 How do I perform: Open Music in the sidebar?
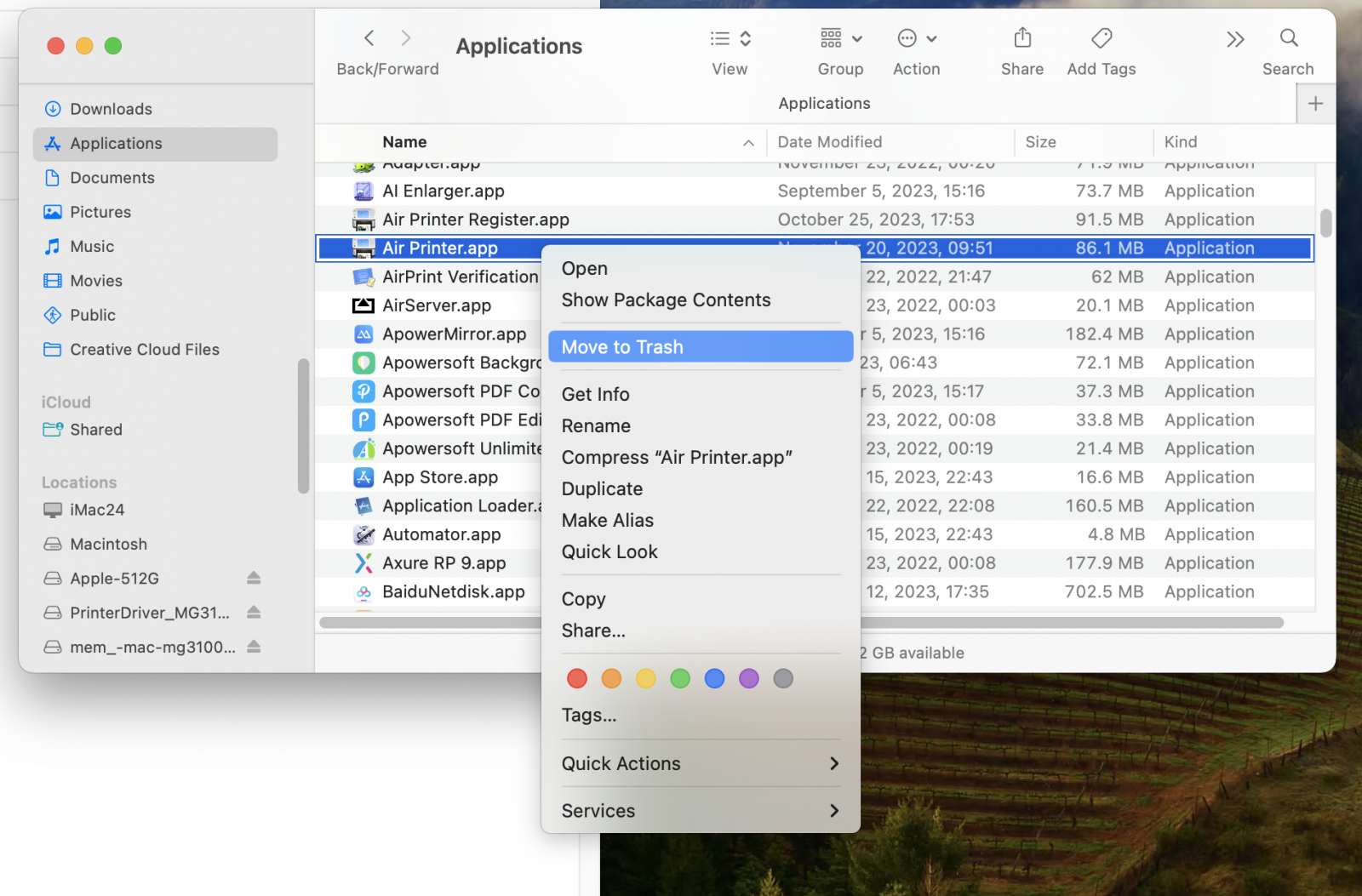(x=156, y=247)
